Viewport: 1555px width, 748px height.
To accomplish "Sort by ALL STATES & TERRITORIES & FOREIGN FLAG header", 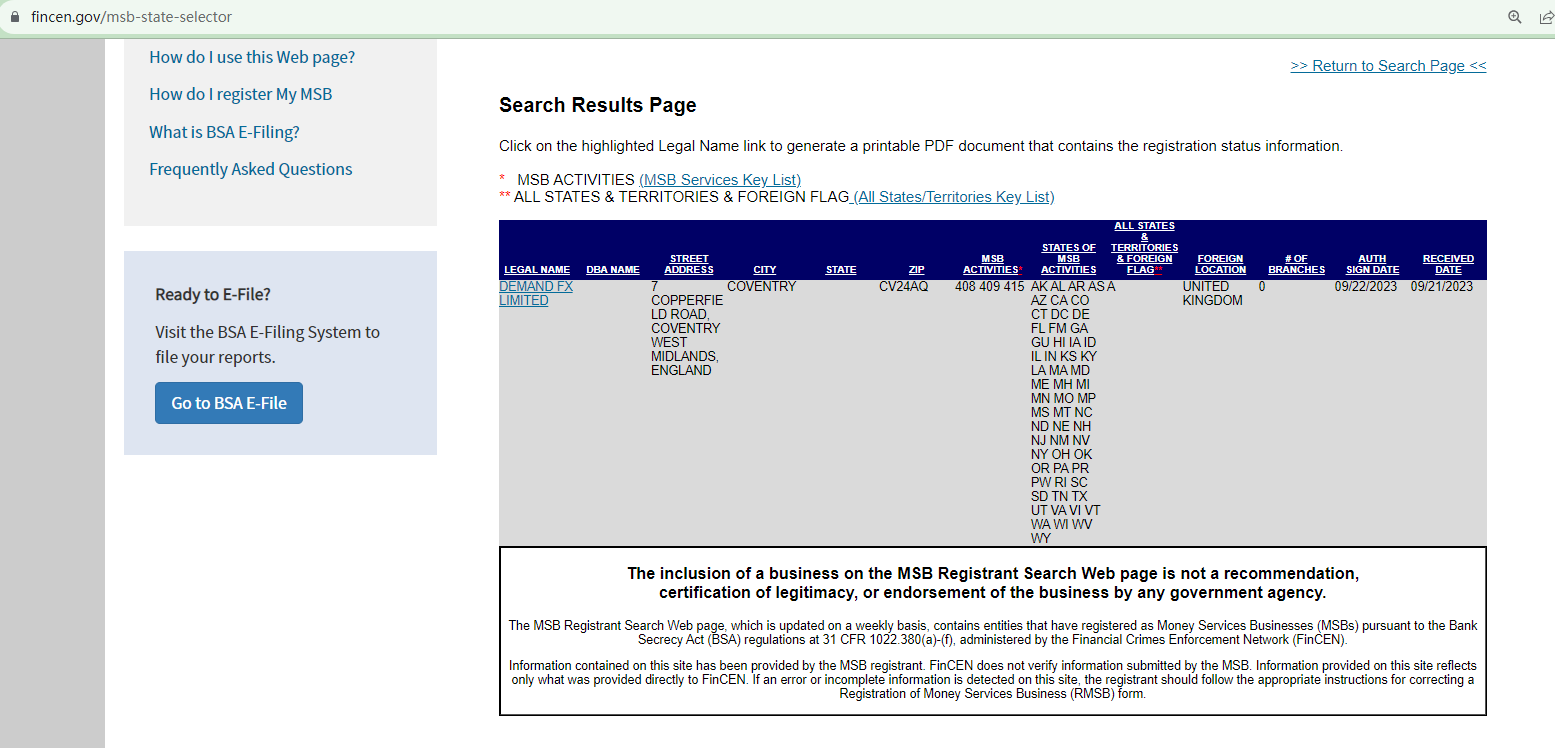I will (1145, 248).
